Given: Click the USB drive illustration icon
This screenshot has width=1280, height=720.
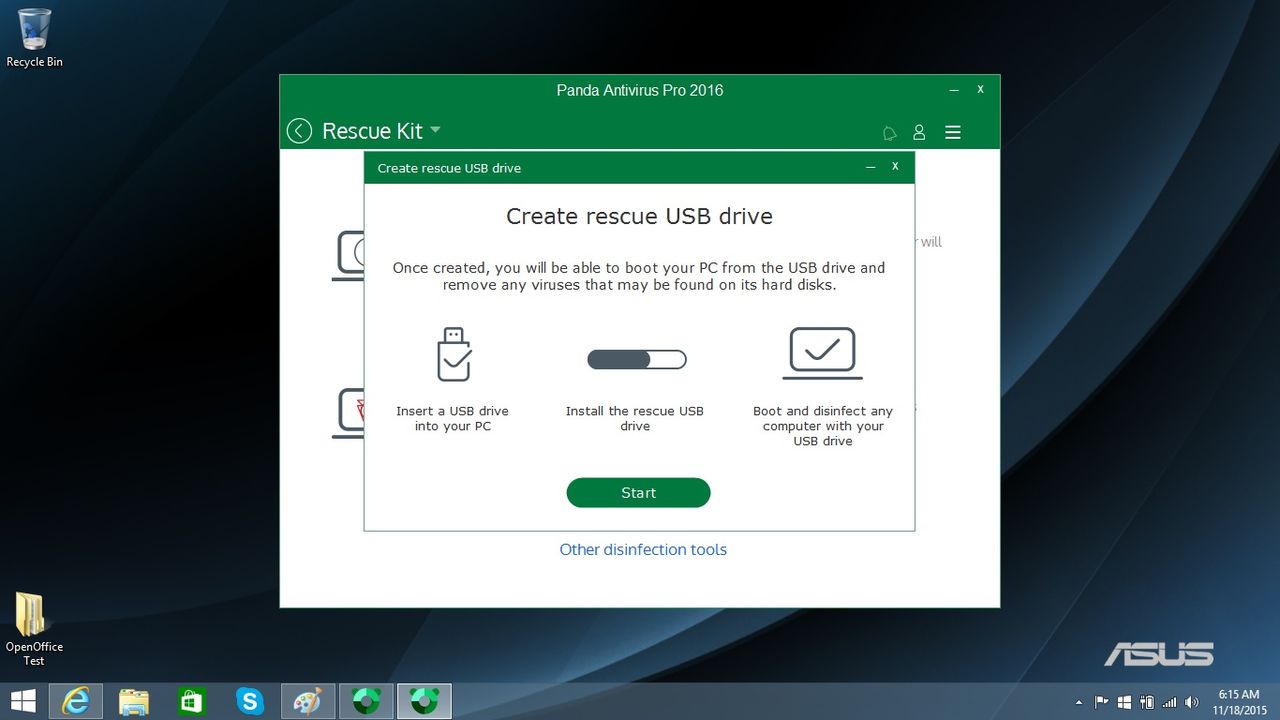Looking at the screenshot, I should tap(453, 355).
